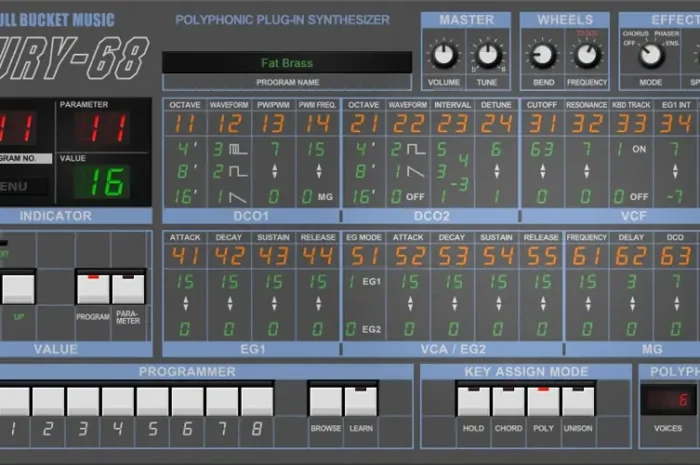Click the DCO1 PW/PWM value arrows
This screenshot has width=700, height=465.
pos(274,171)
